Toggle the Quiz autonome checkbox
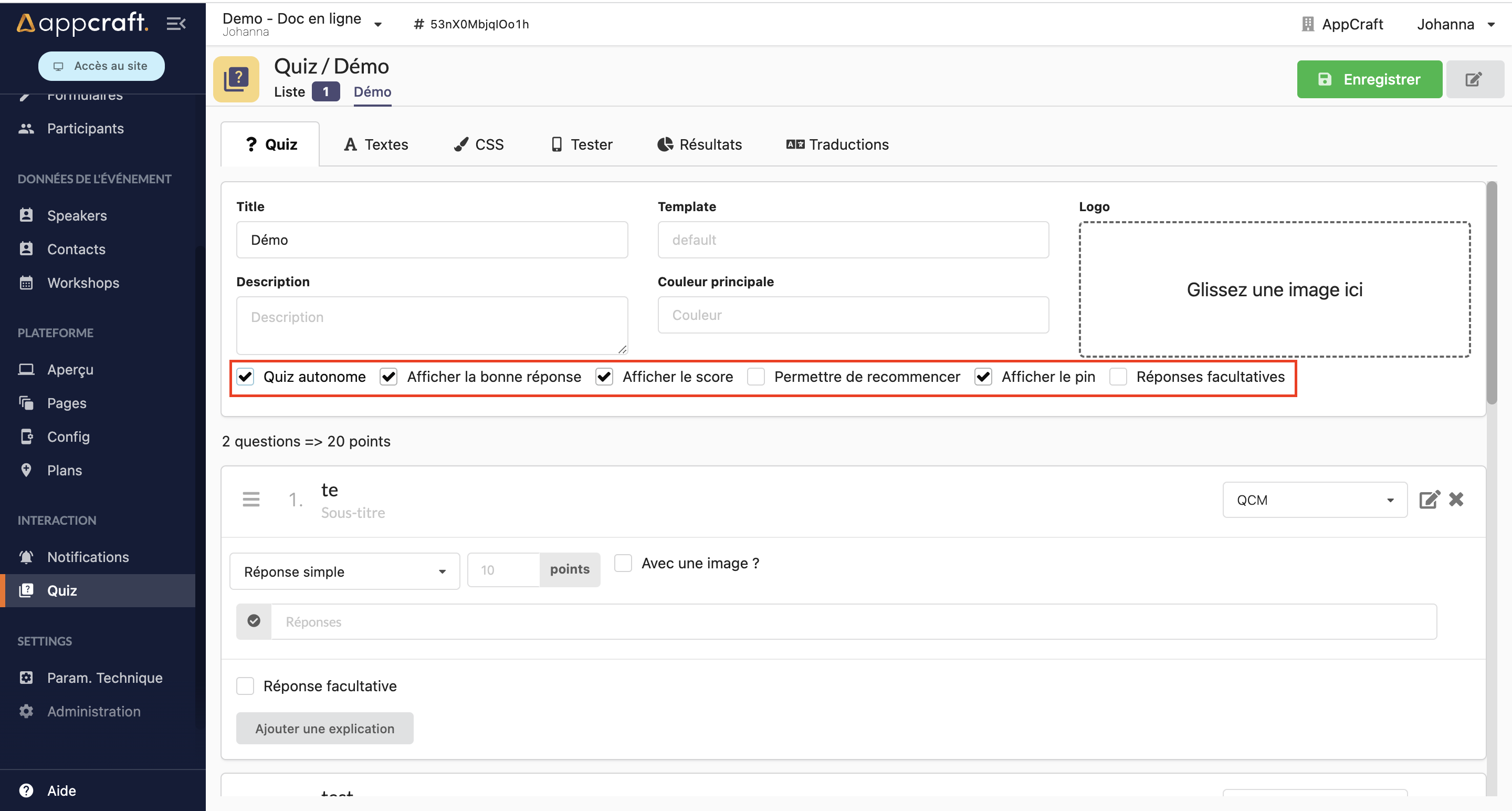Image resolution: width=1512 pixels, height=811 pixels. click(246, 377)
